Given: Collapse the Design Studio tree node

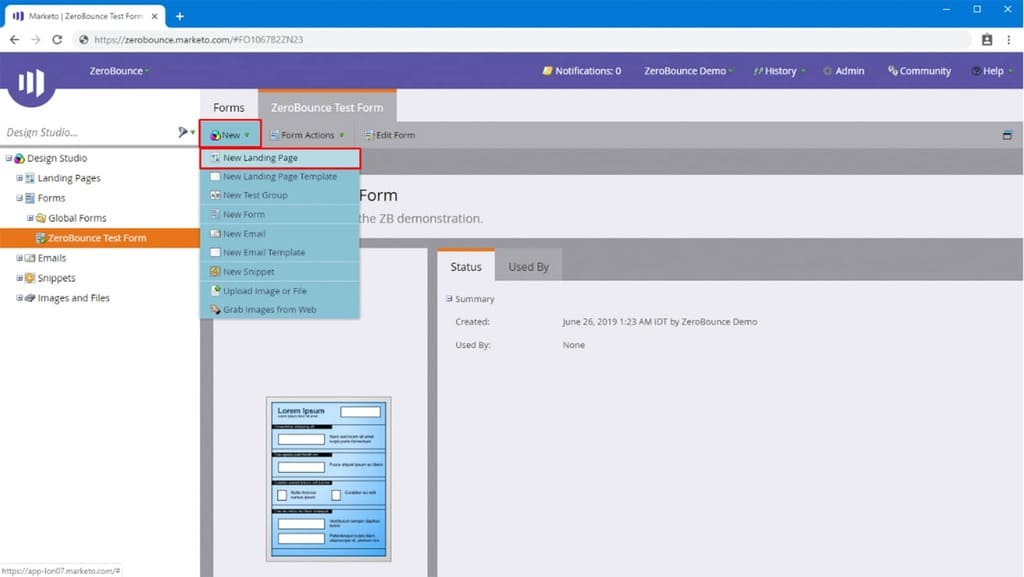Looking at the screenshot, I should (x=8, y=158).
